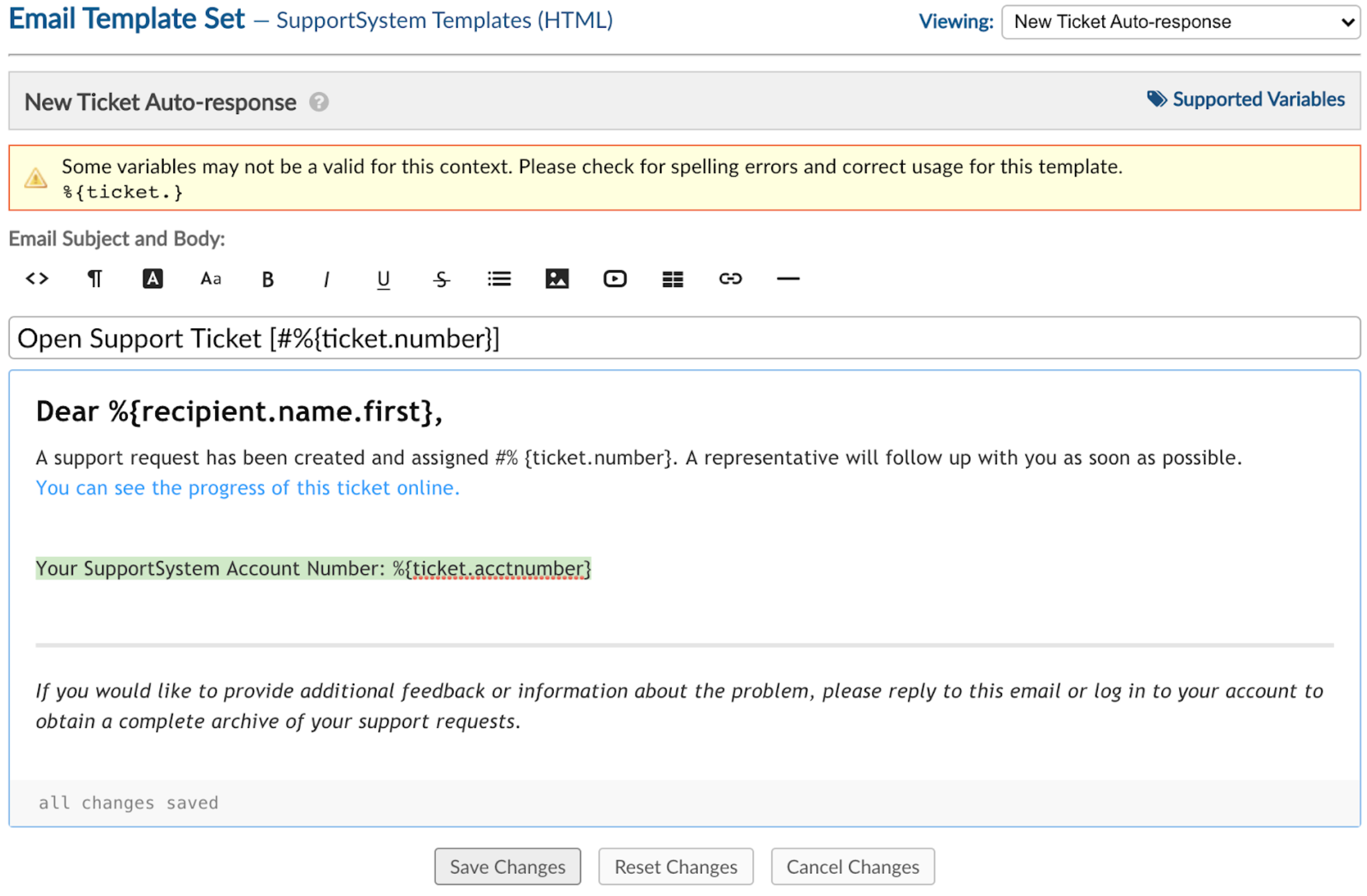The width and height of the screenshot is (1367, 896).
Task: Save Changes to the template
Action: 507,866
